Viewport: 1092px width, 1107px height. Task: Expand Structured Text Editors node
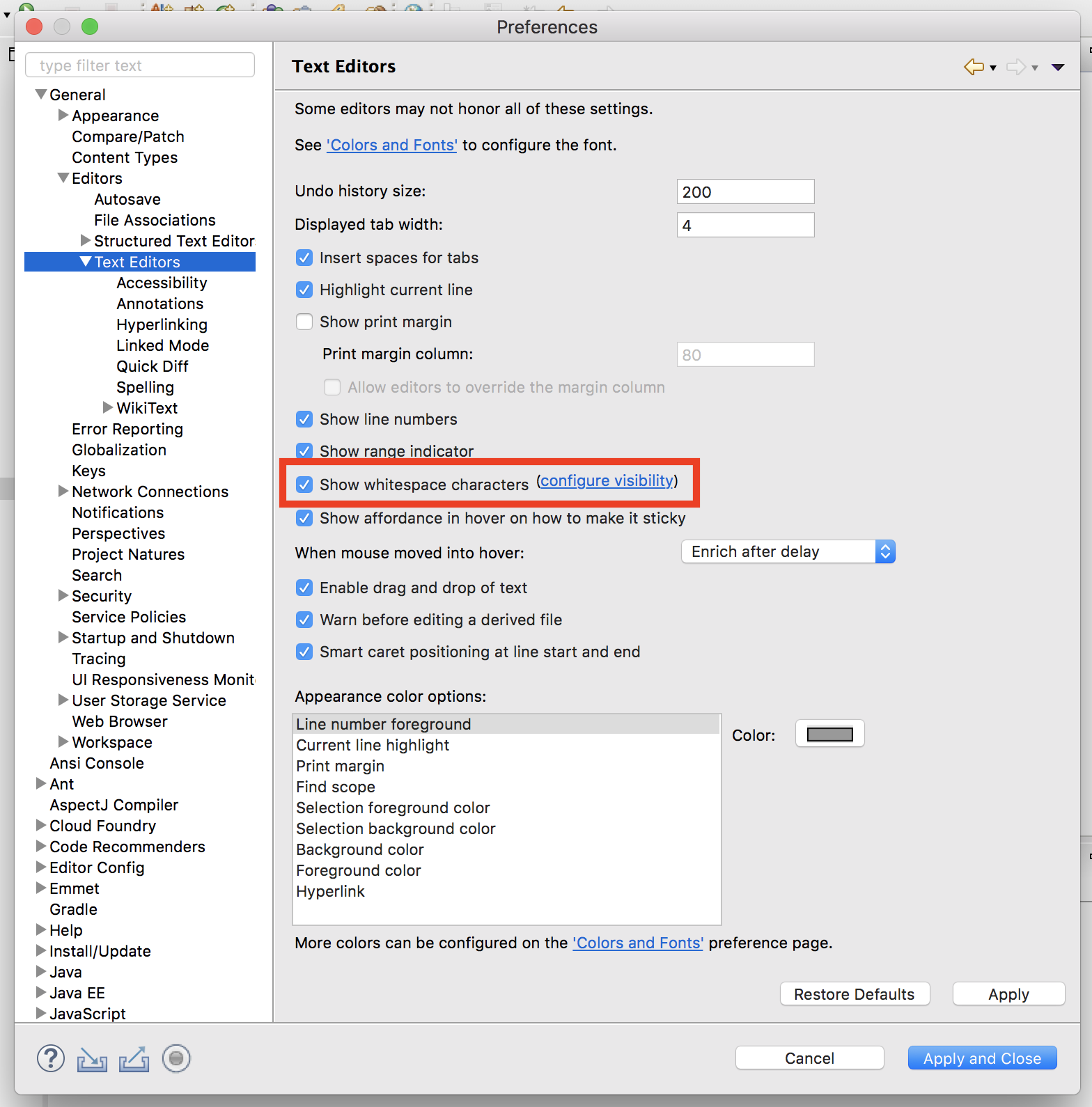pos(86,240)
